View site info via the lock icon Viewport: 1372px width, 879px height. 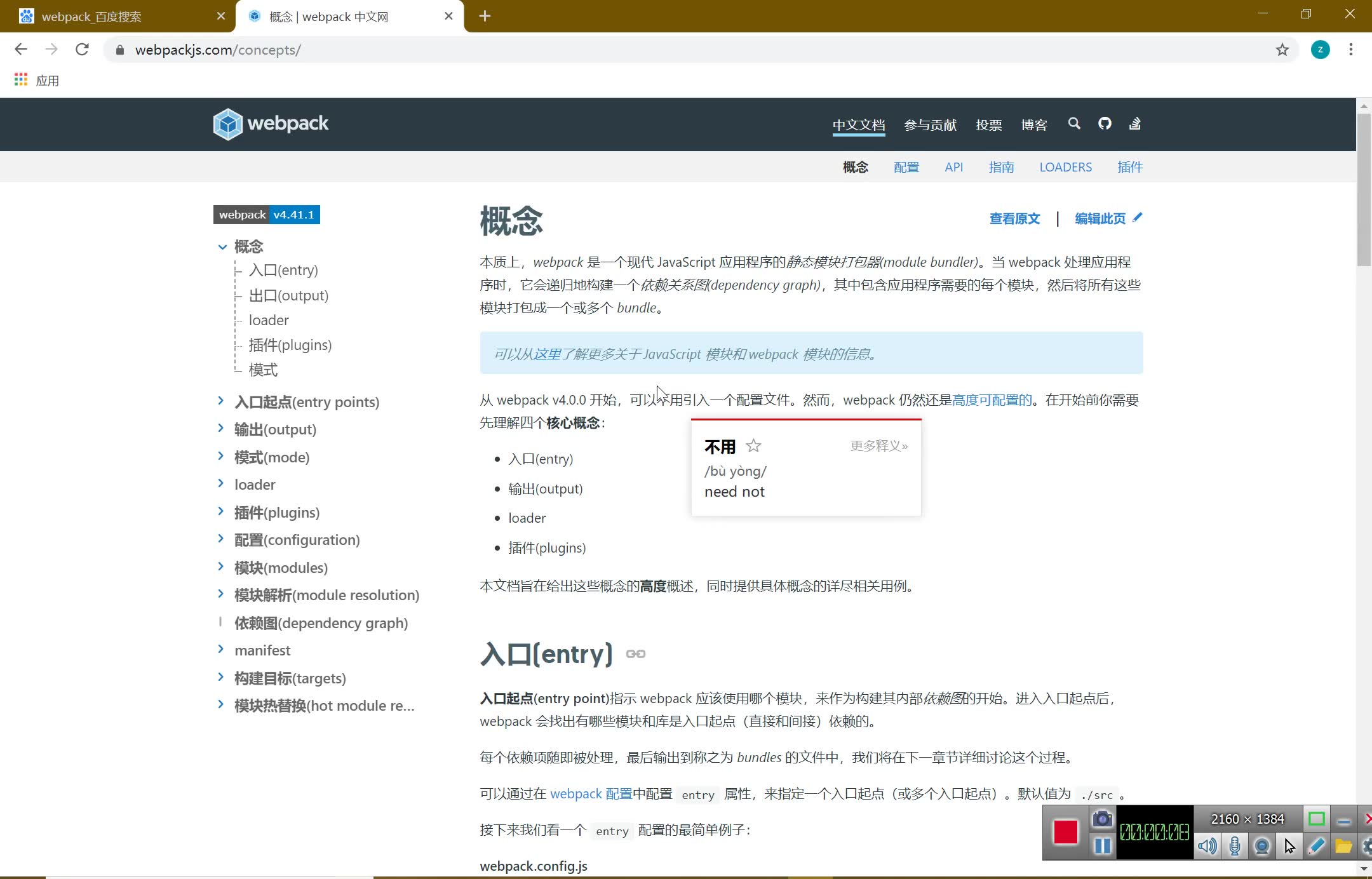coord(119,50)
